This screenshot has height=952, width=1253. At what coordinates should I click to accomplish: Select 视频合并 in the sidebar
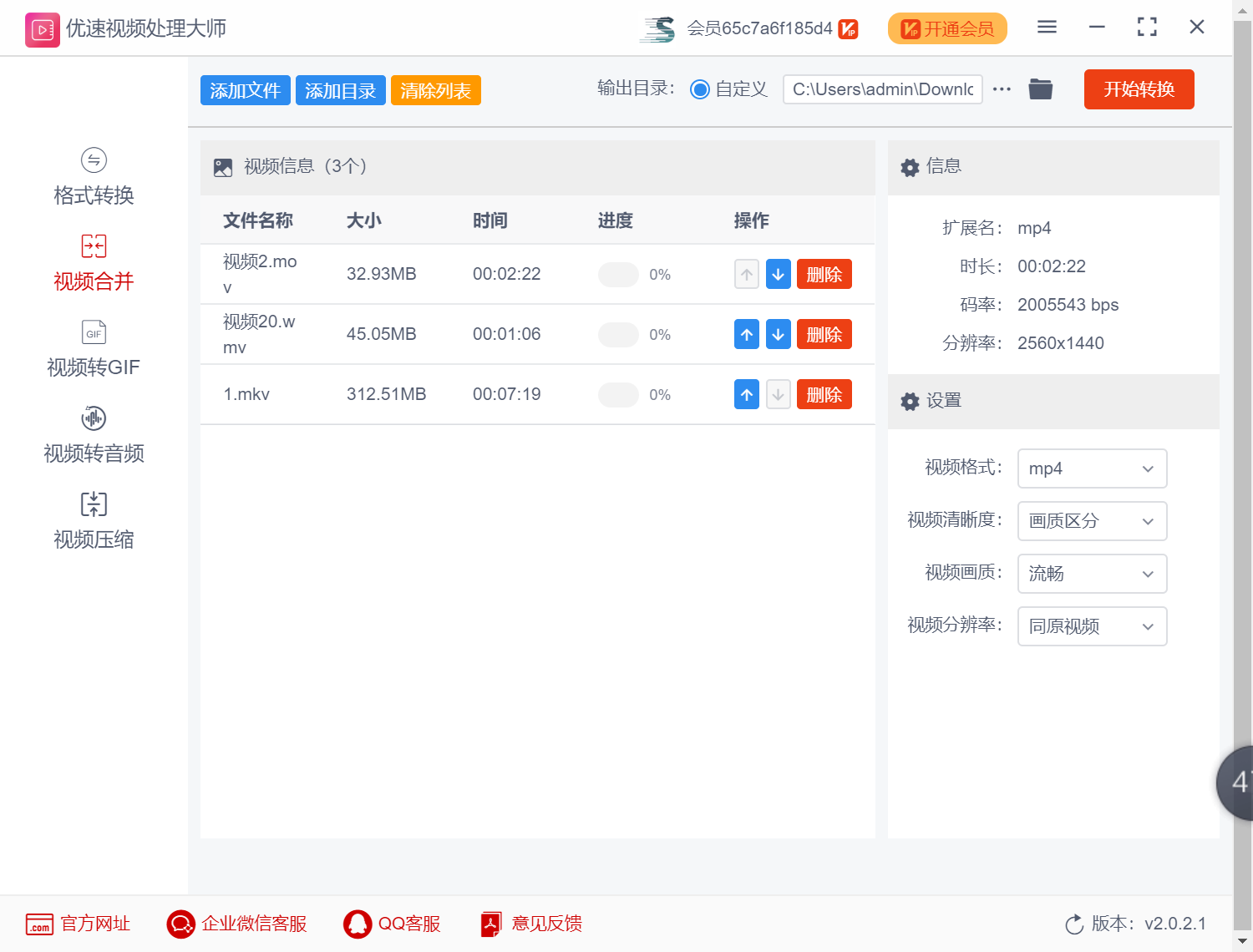[x=94, y=263]
